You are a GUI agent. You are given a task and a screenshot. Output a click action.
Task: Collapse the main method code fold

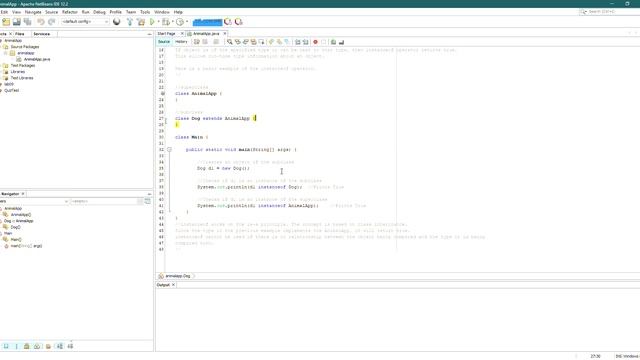point(169,150)
